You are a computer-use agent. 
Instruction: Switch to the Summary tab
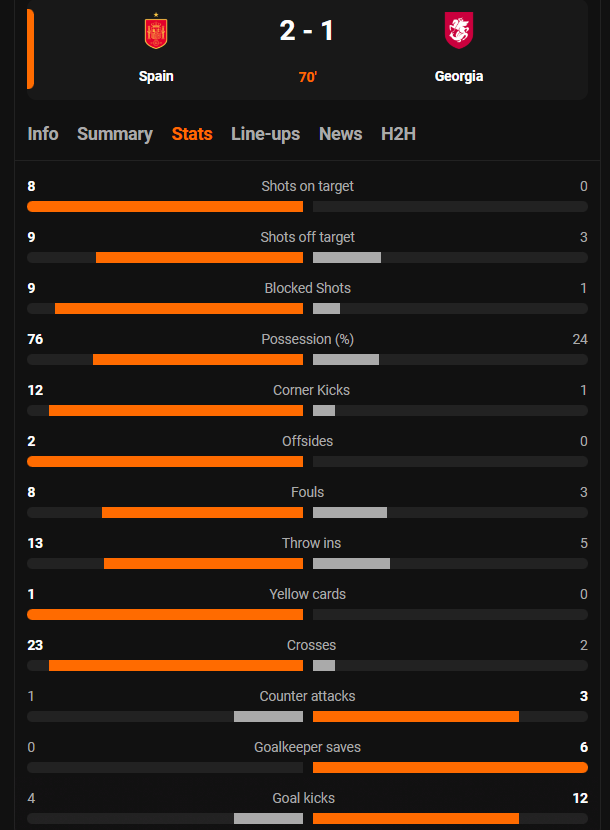115,134
